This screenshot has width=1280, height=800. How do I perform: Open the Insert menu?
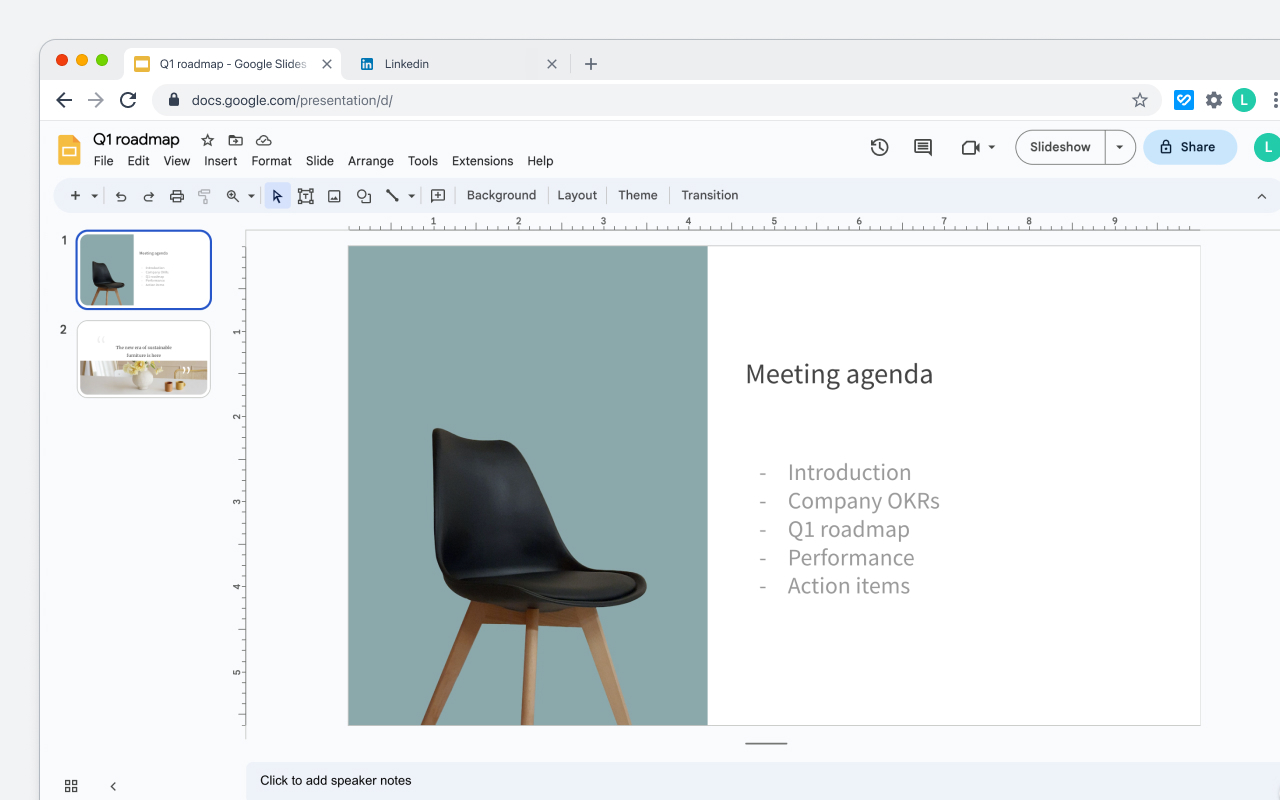221,161
